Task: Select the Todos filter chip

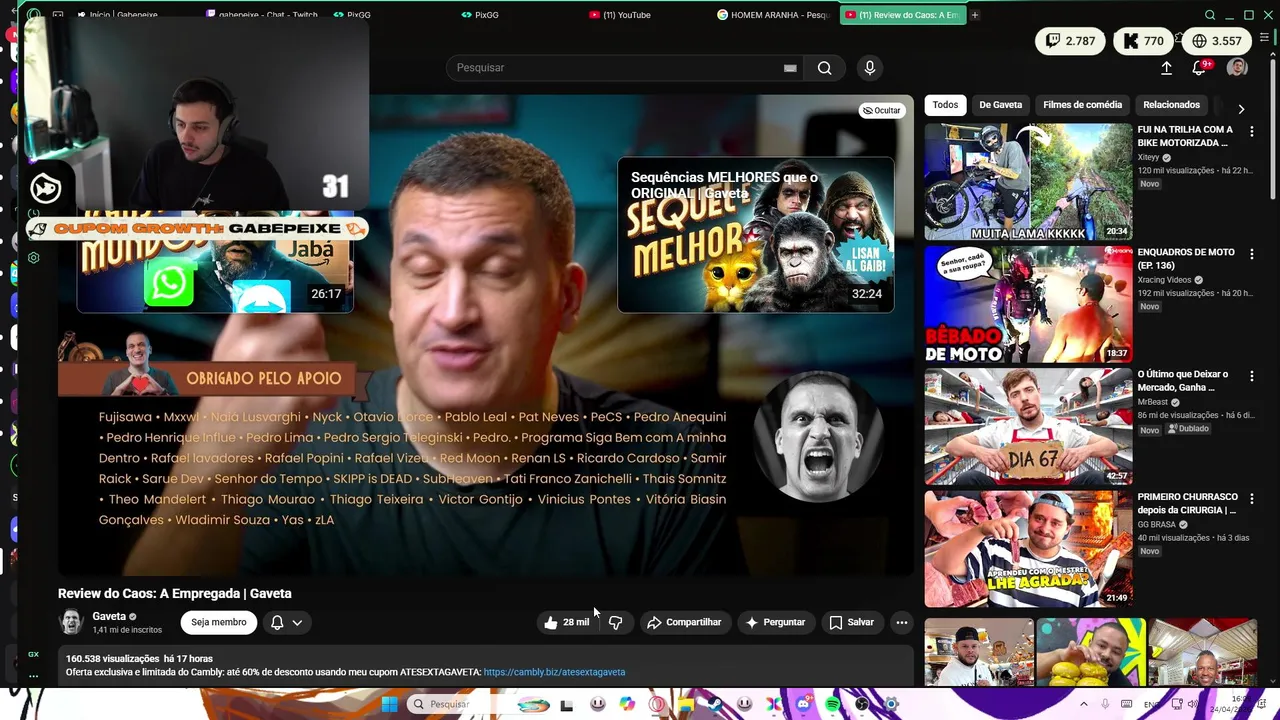Action: pyautogui.click(x=944, y=105)
